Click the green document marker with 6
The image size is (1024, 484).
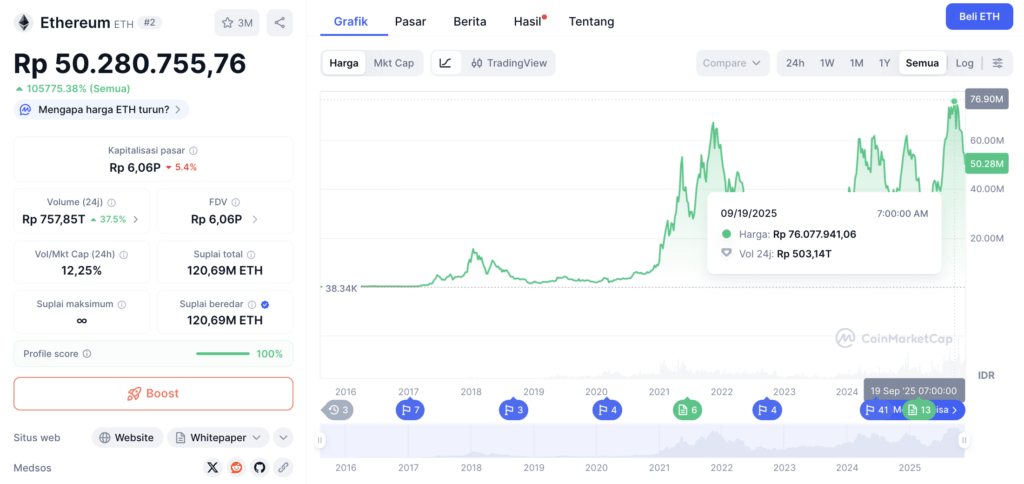[x=688, y=410]
